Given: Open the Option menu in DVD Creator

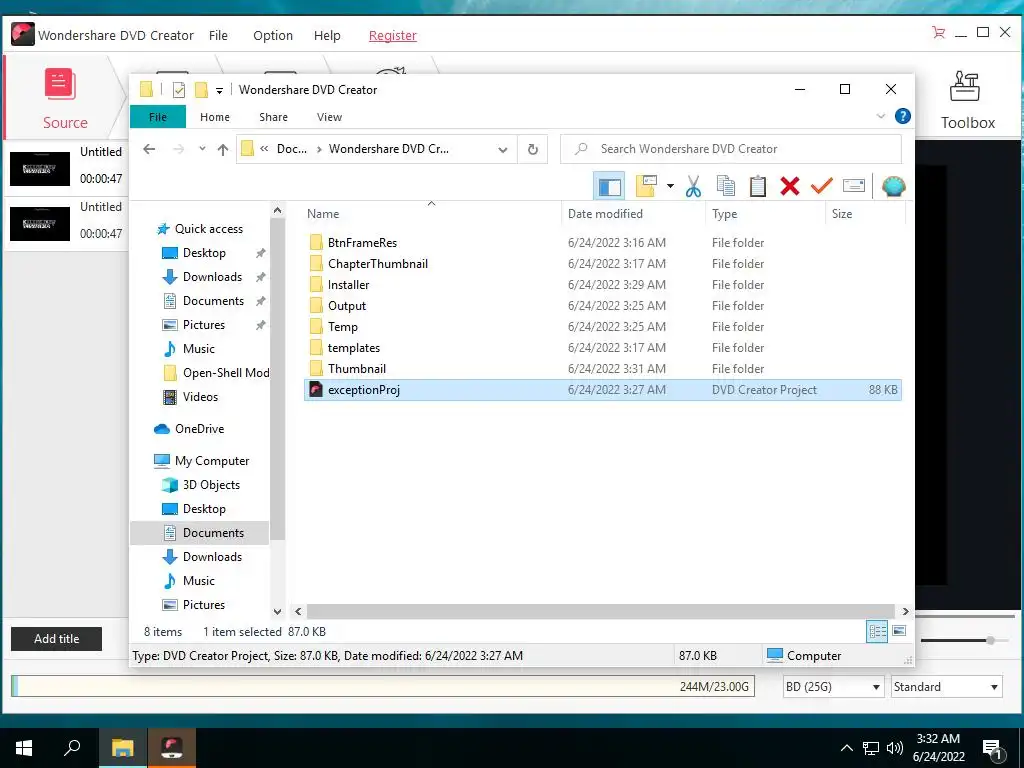Looking at the screenshot, I should 273,35.
